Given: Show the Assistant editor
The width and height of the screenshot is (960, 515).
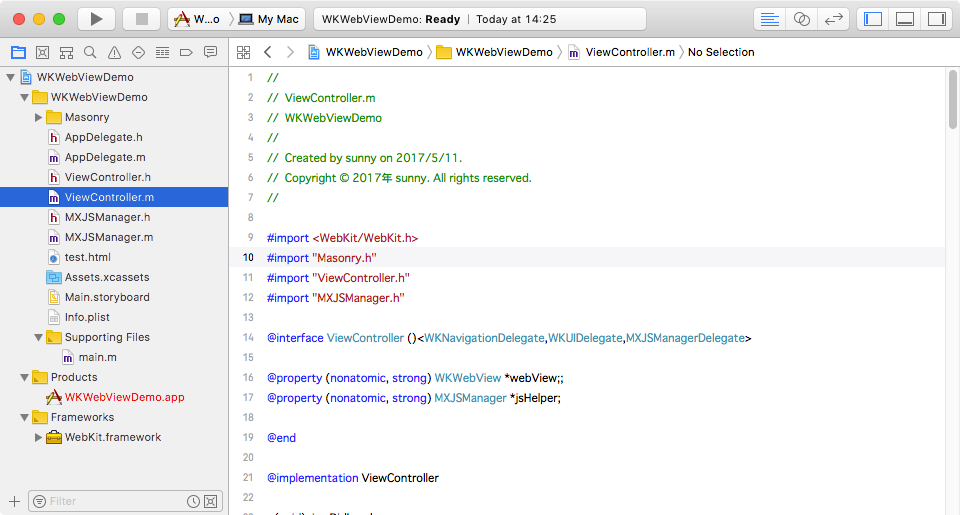Looking at the screenshot, I should point(801,19).
